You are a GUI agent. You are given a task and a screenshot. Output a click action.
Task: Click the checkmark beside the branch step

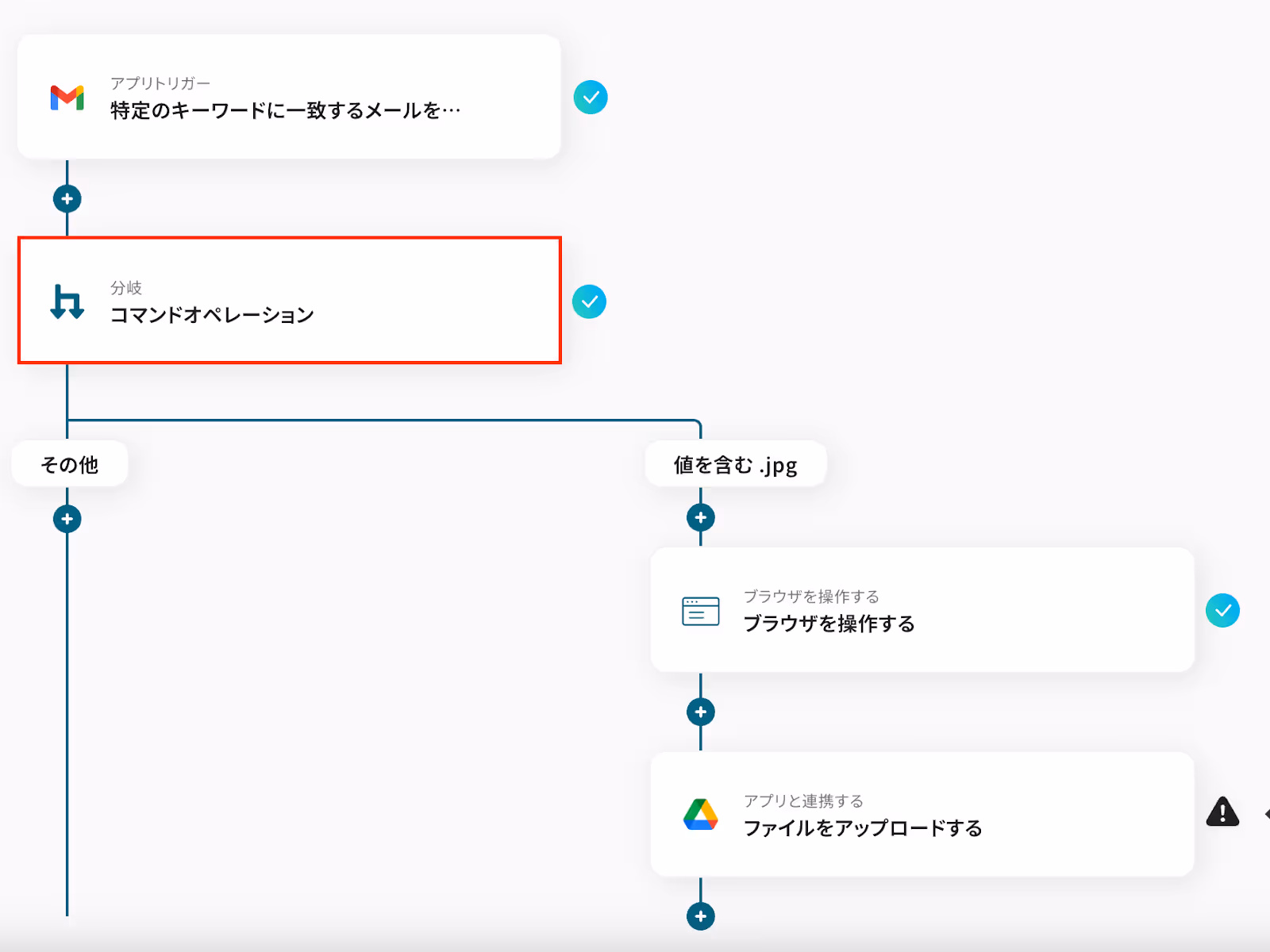589,301
